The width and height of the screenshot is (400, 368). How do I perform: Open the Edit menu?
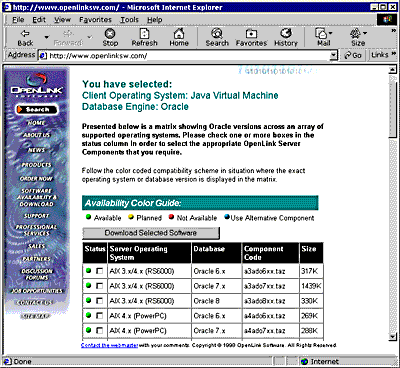coord(39,20)
